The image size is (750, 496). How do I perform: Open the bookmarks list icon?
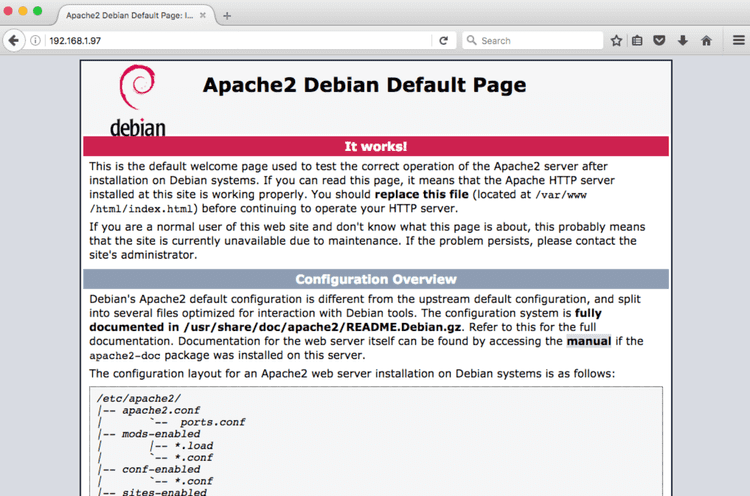(x=637, y=41)
